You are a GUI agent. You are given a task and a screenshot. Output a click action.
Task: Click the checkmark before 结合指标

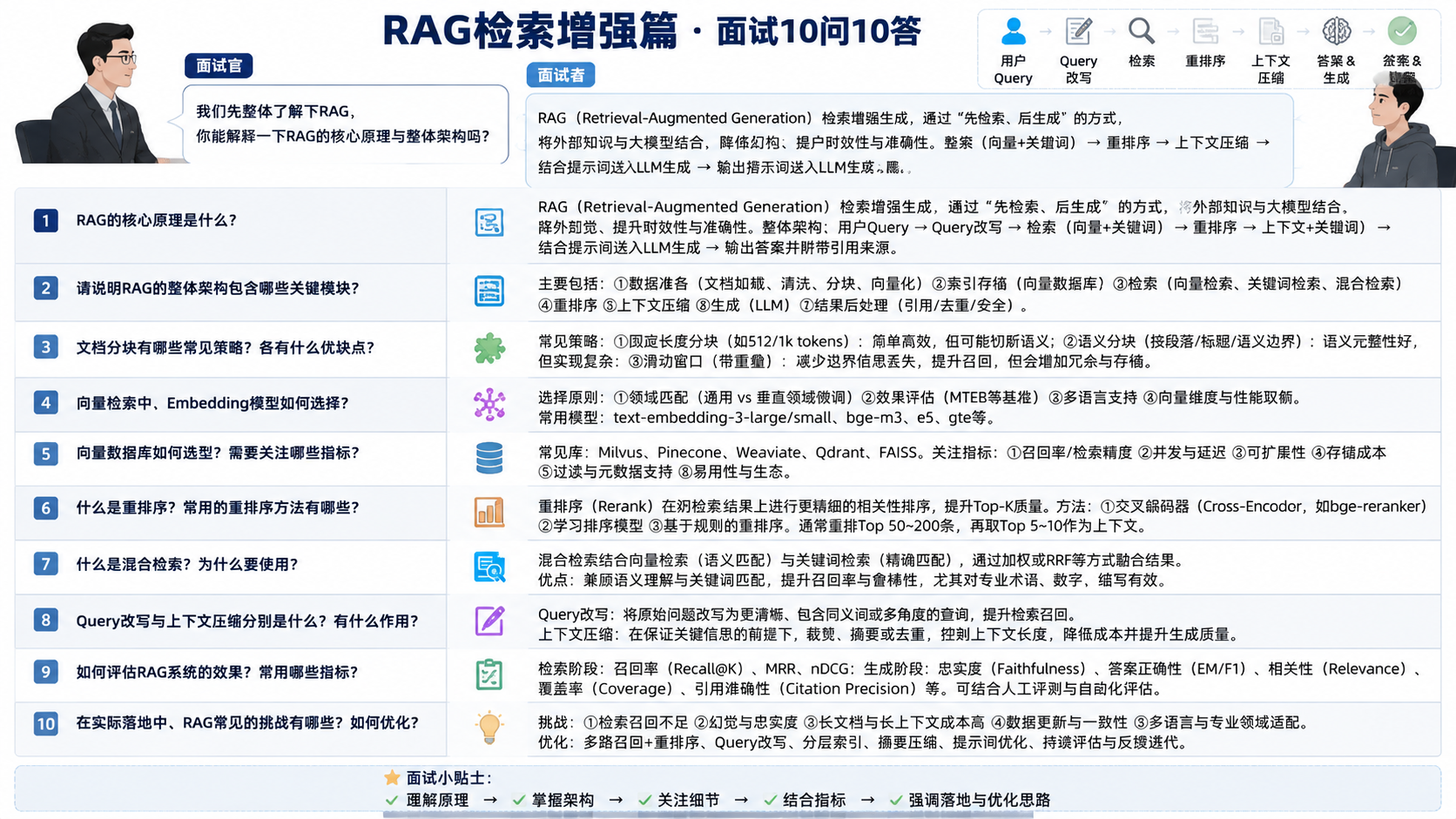[x=771, y=801]
